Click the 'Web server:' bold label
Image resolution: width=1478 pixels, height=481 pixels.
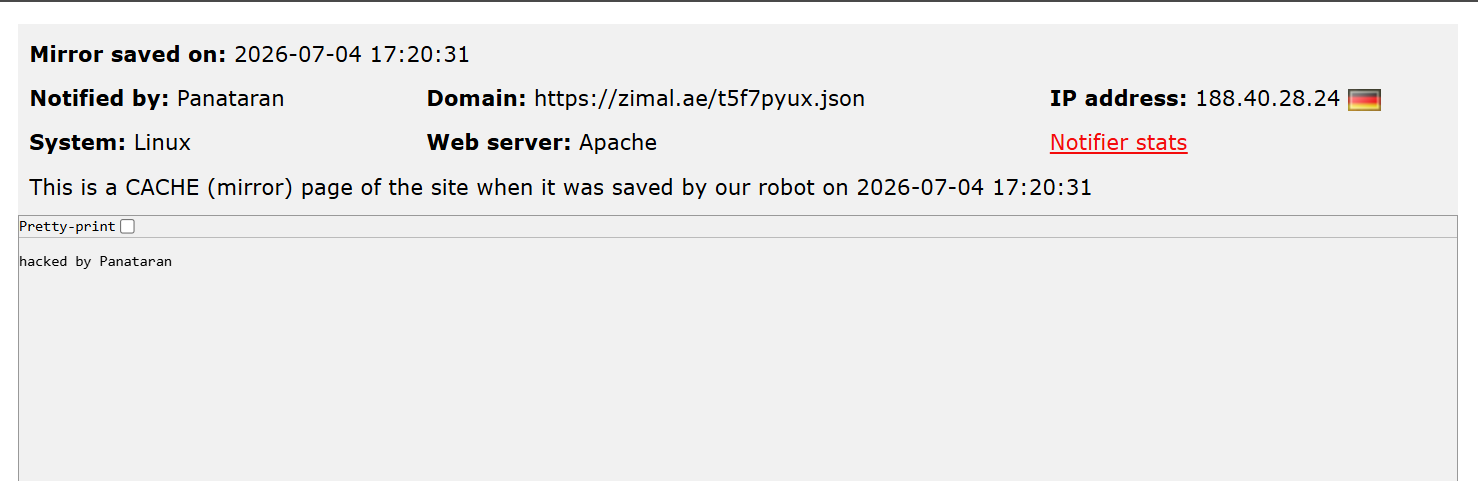500,143
